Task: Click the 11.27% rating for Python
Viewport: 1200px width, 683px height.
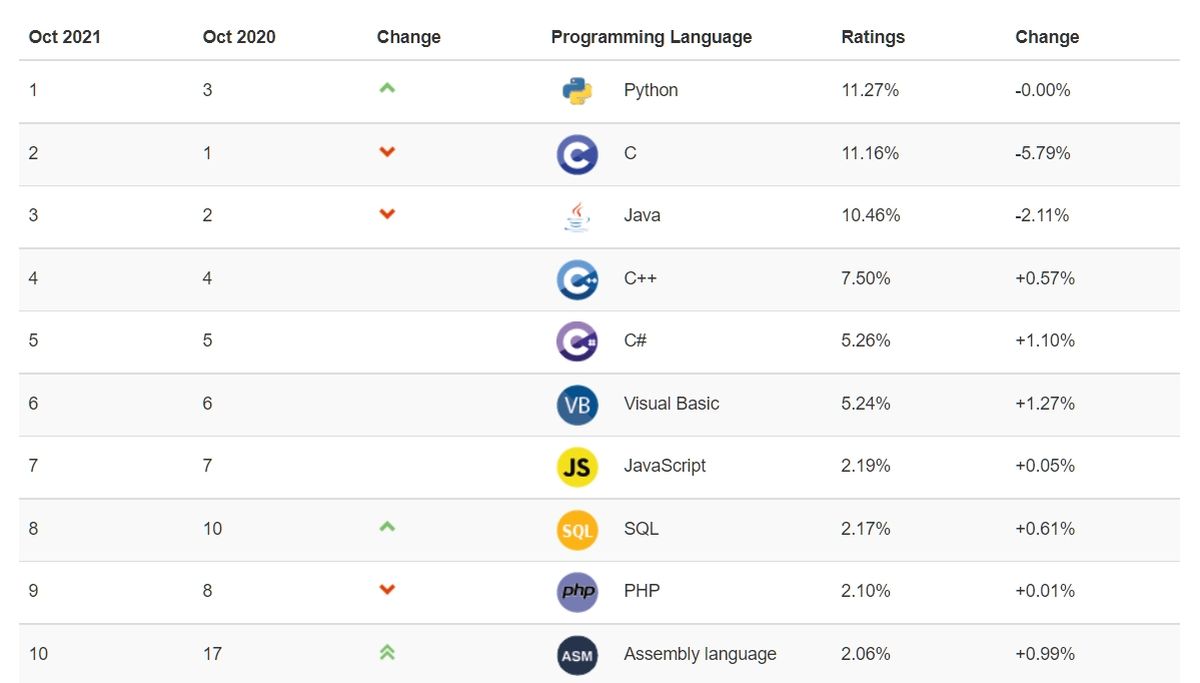Action: click(870, 90)
